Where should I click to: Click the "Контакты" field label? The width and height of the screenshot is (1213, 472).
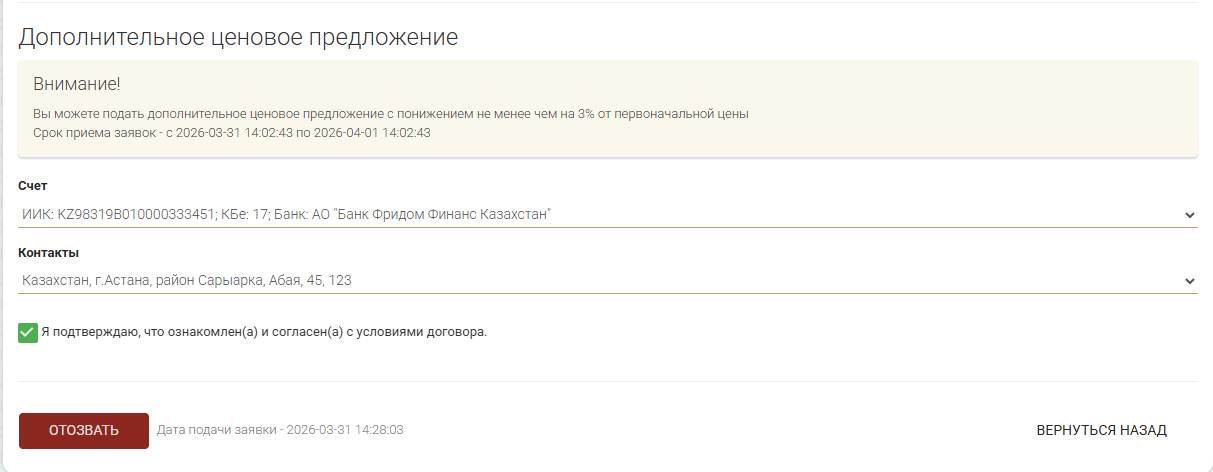48,253
